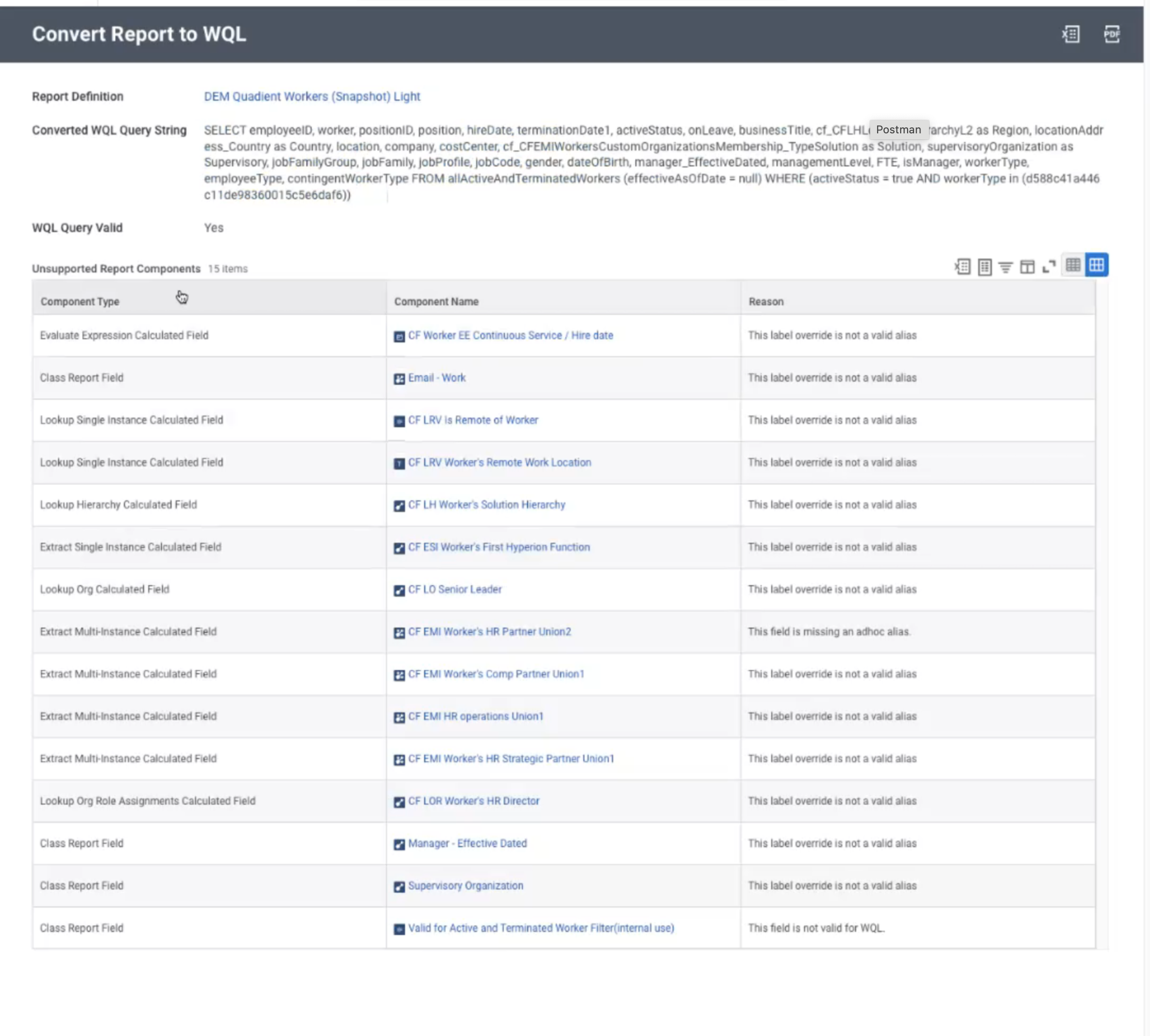Click icon beside CF LO Senior Leader
Screen dimensions: 1150x1036
[399, 591]
